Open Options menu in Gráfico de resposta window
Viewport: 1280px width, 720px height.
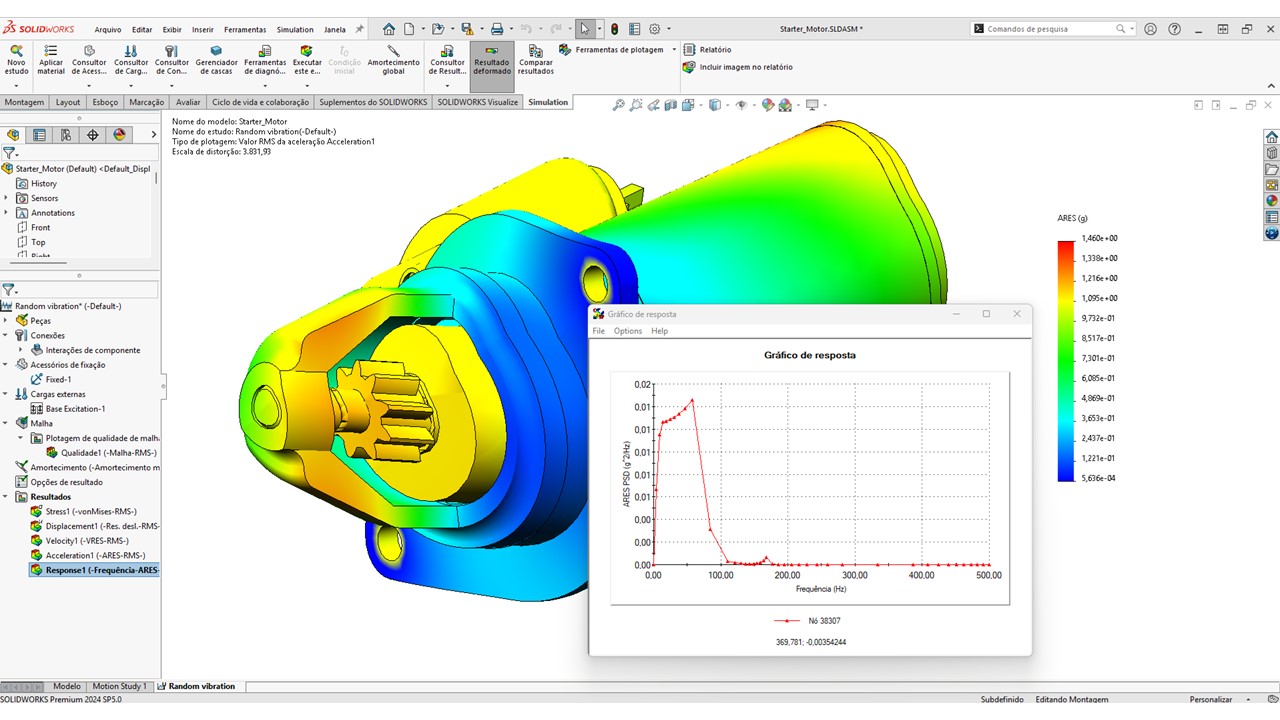628,331
